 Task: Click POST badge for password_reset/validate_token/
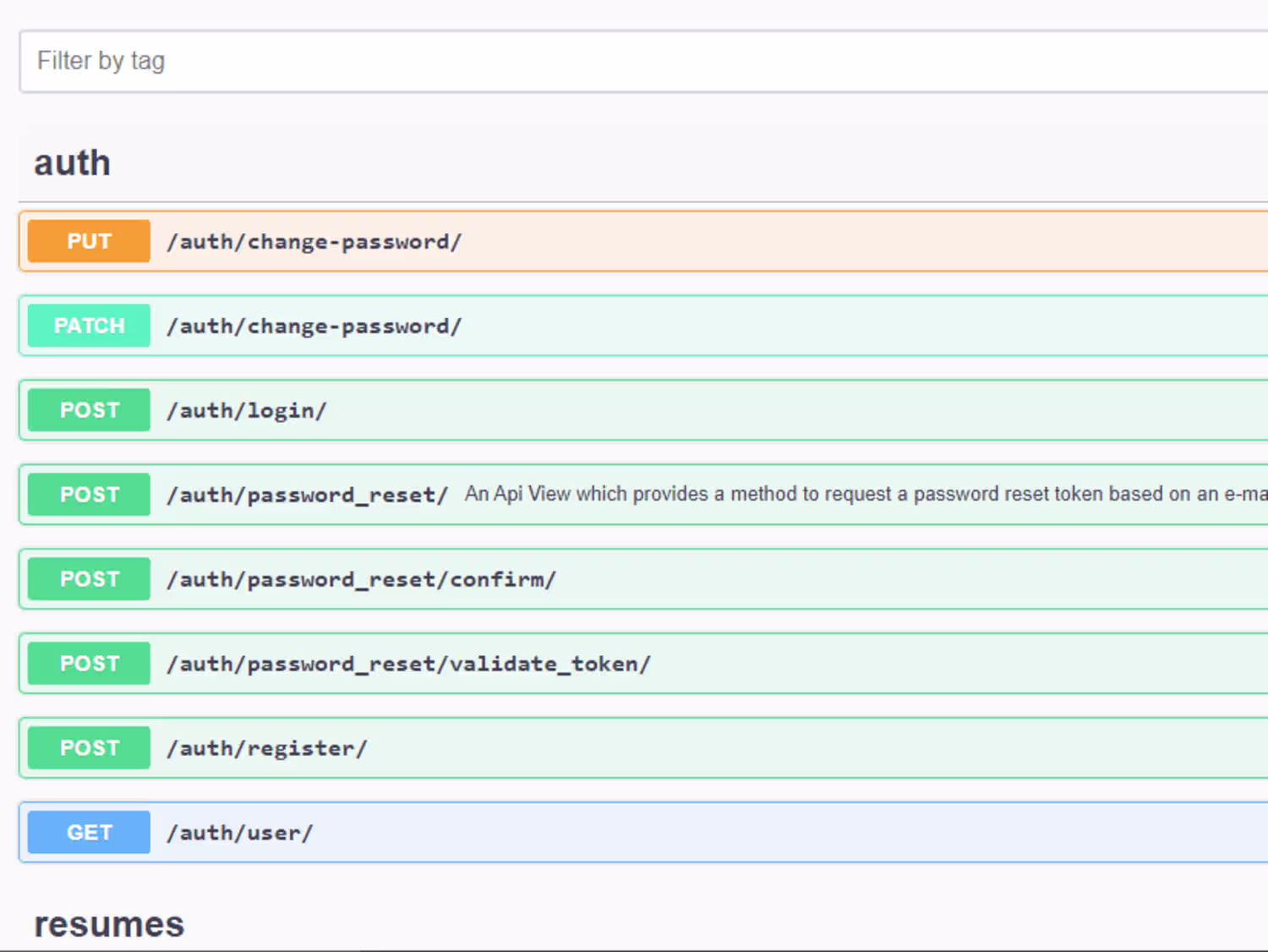89,664
